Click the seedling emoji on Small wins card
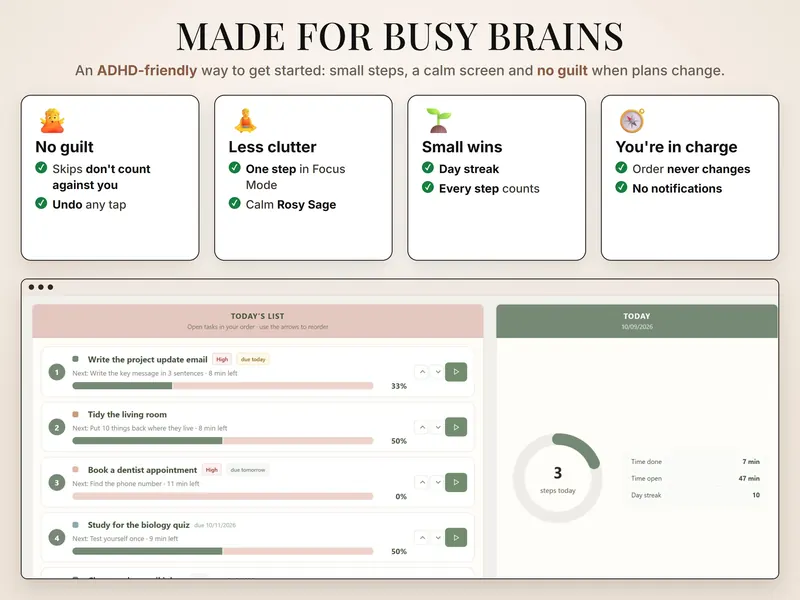The image size is (800, 600). pos(439,120)
